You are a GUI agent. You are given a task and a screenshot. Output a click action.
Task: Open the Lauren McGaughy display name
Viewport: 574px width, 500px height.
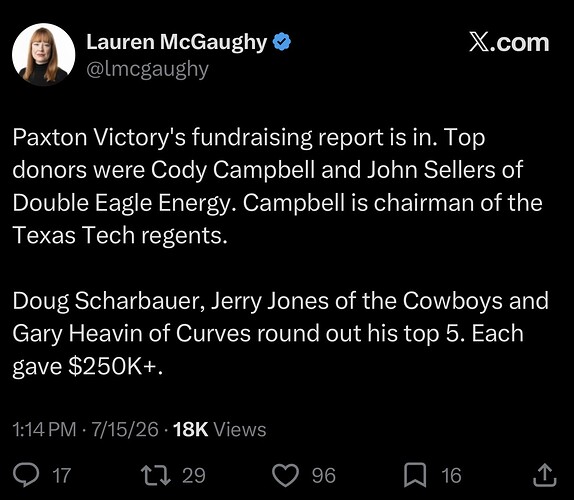[x=177, y=42]
